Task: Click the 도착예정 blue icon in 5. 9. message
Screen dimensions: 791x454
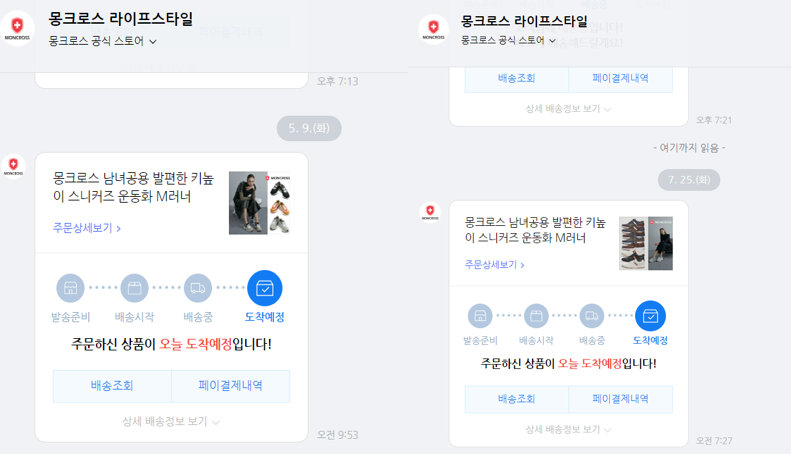Action: tap(265, 288)
